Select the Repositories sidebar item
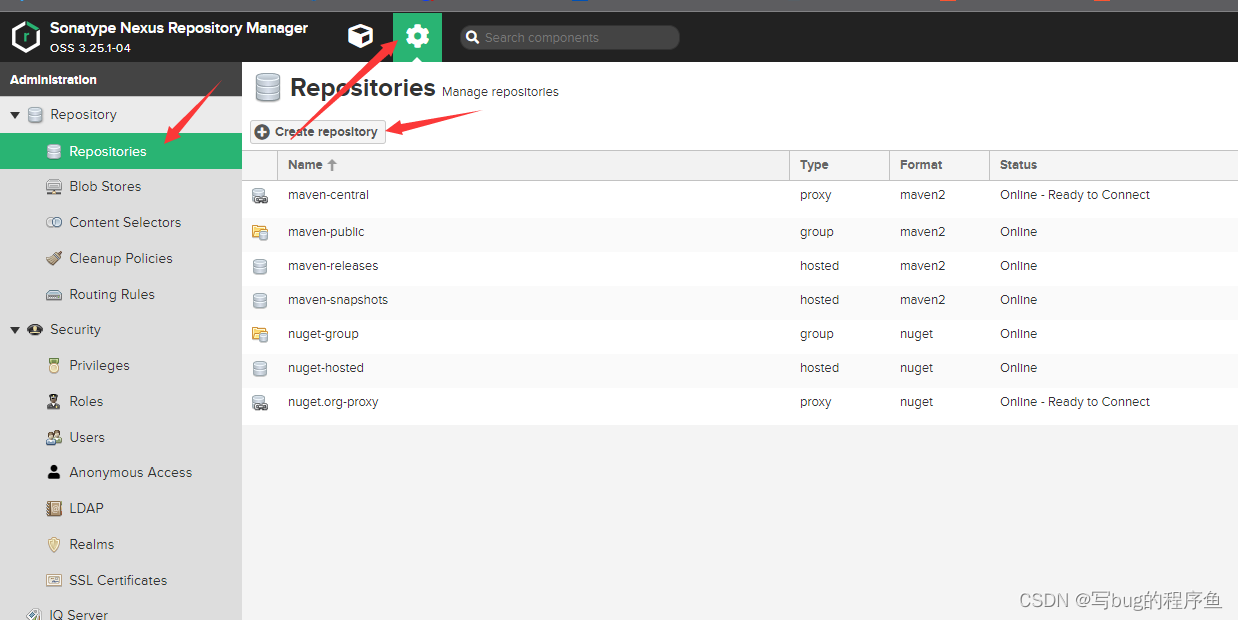Viewport: 1238px width, 620px height. pos(121,151)
